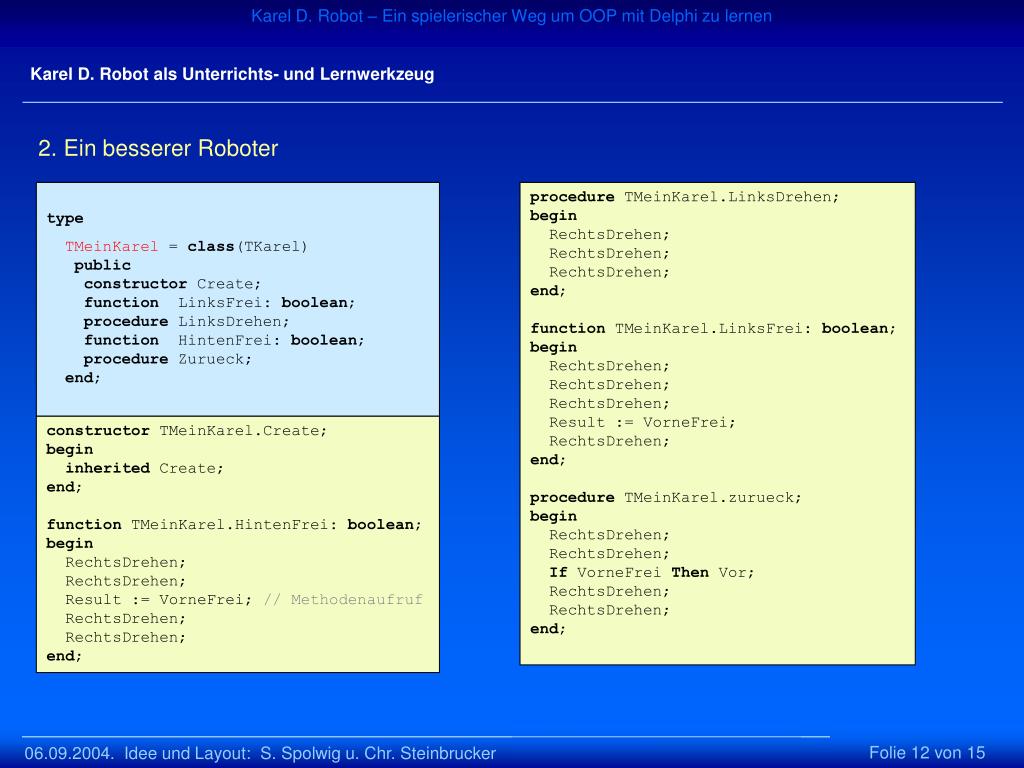Viewport: 1024px width, 768px height.
Task: Click 'class(TKarel)' in the type declaration
Action: 247,246
